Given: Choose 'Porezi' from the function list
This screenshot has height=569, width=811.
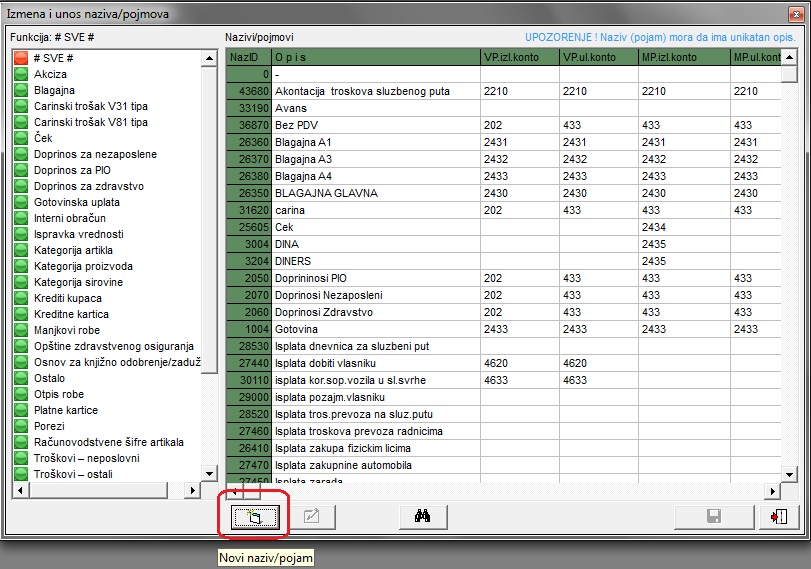Looking at the screenshot, I should [x=50, y=426].
